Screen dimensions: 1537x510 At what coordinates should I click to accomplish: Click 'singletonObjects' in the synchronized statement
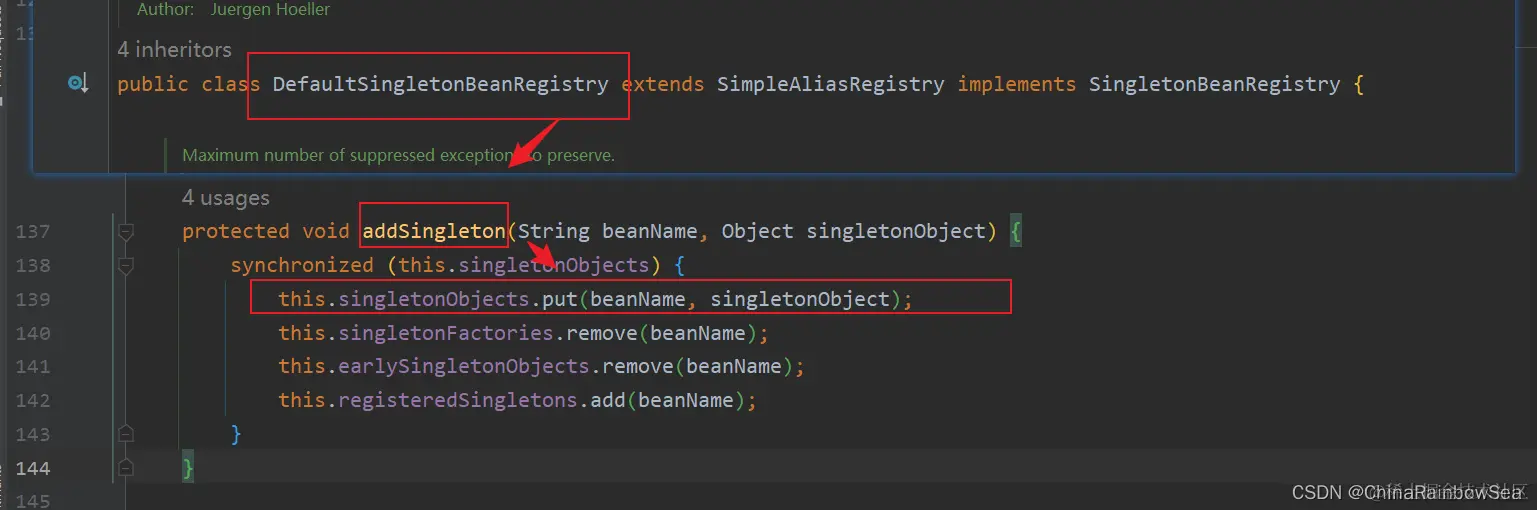pos(553,265)
